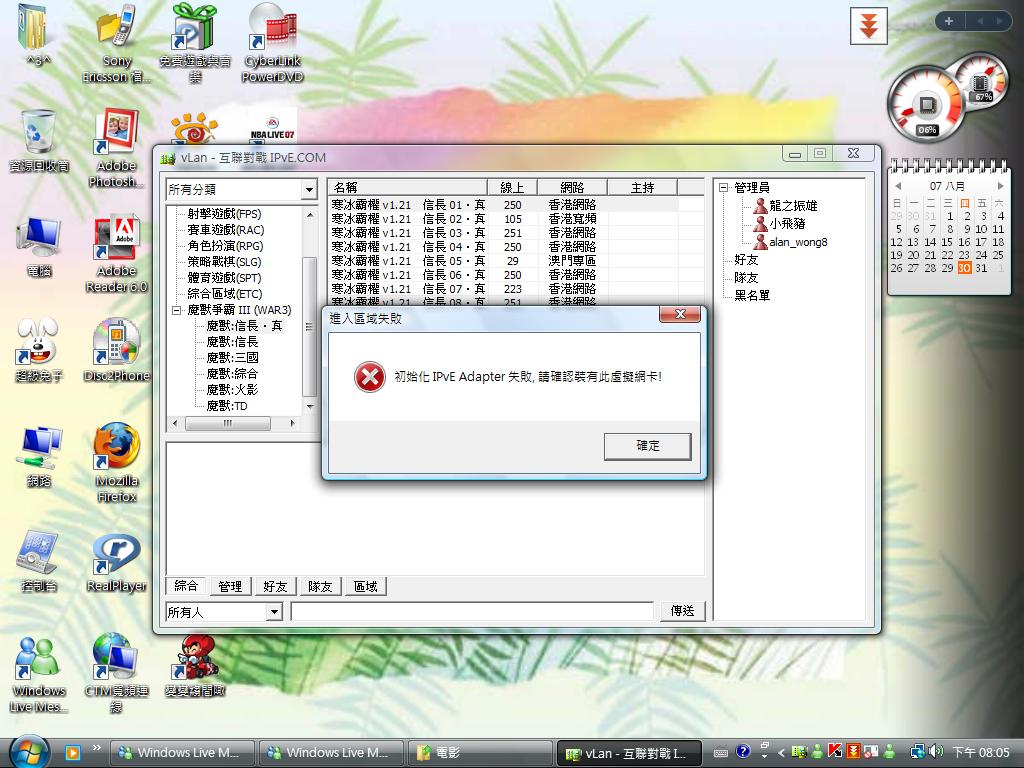The height and width of the screenshot is (768, 1024).
Task: Click 確定 to dismiss the error dialog
Action: click(647, 447)
